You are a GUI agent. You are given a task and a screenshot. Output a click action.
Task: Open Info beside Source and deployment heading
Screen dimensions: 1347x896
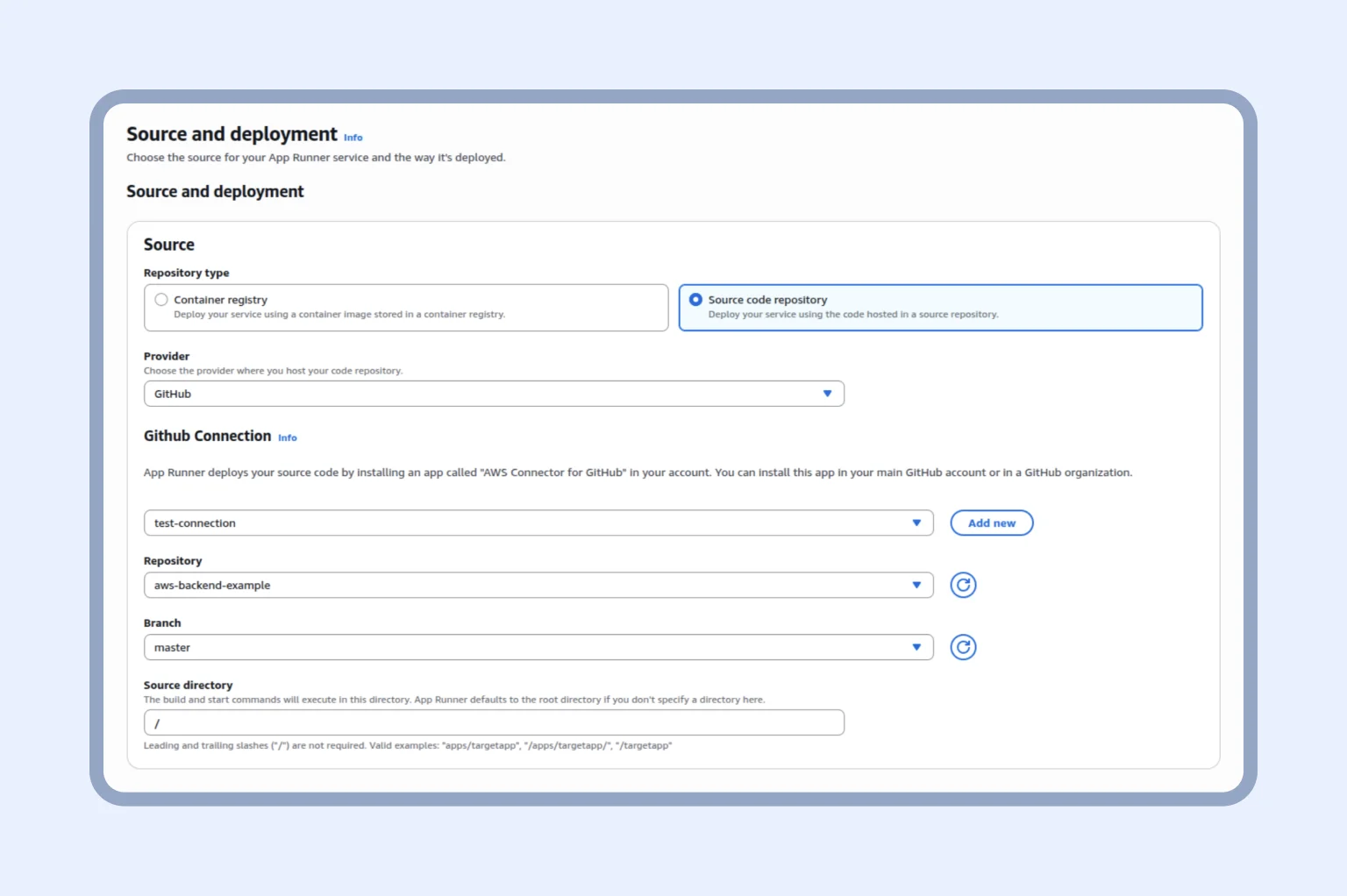pos(353,138)
